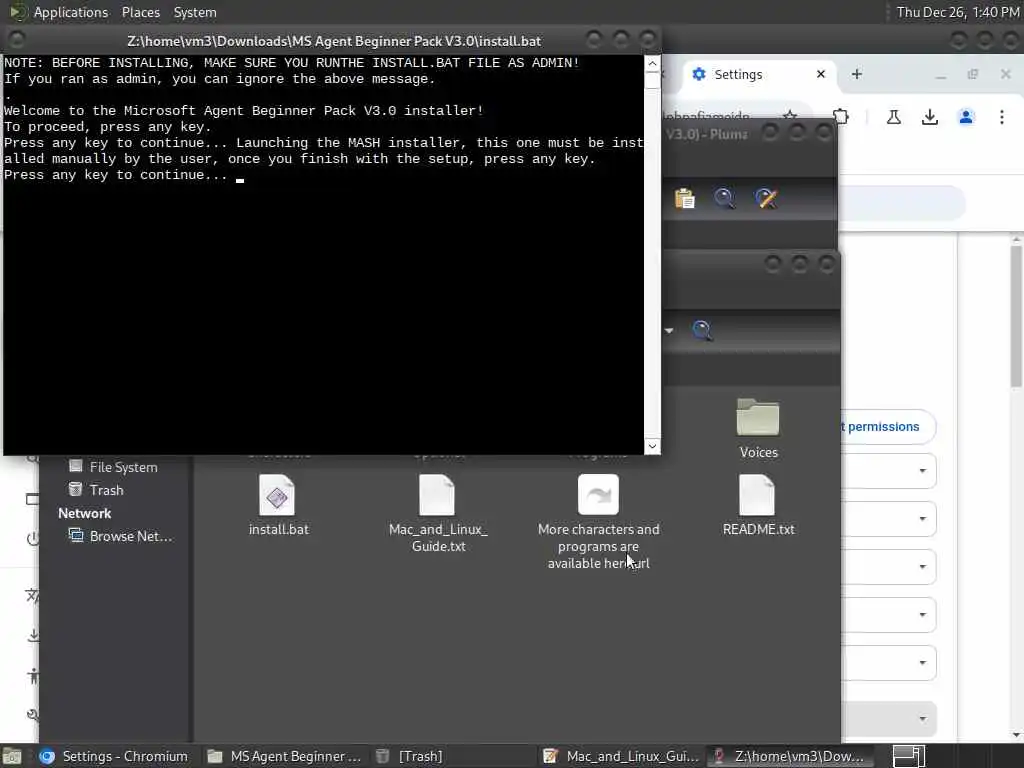Switch to the [Trash] window in taskbar

coord(410,756)
